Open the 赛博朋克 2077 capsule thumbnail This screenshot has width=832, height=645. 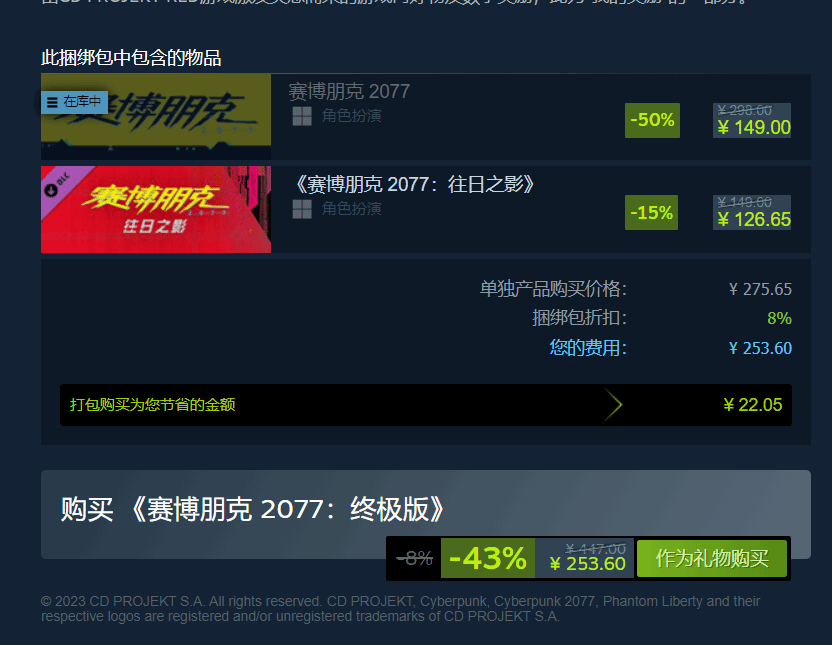click(156, 117)
